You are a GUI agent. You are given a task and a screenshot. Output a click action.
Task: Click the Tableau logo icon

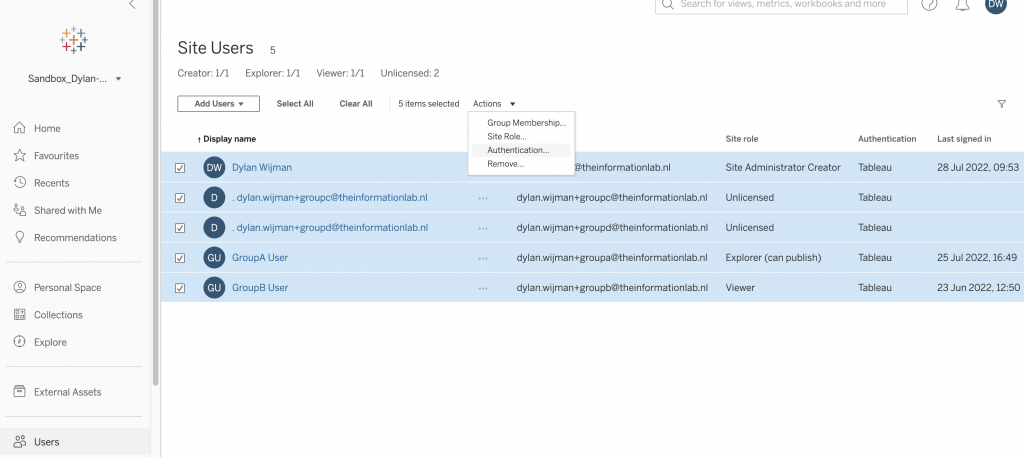coord(74,40)
